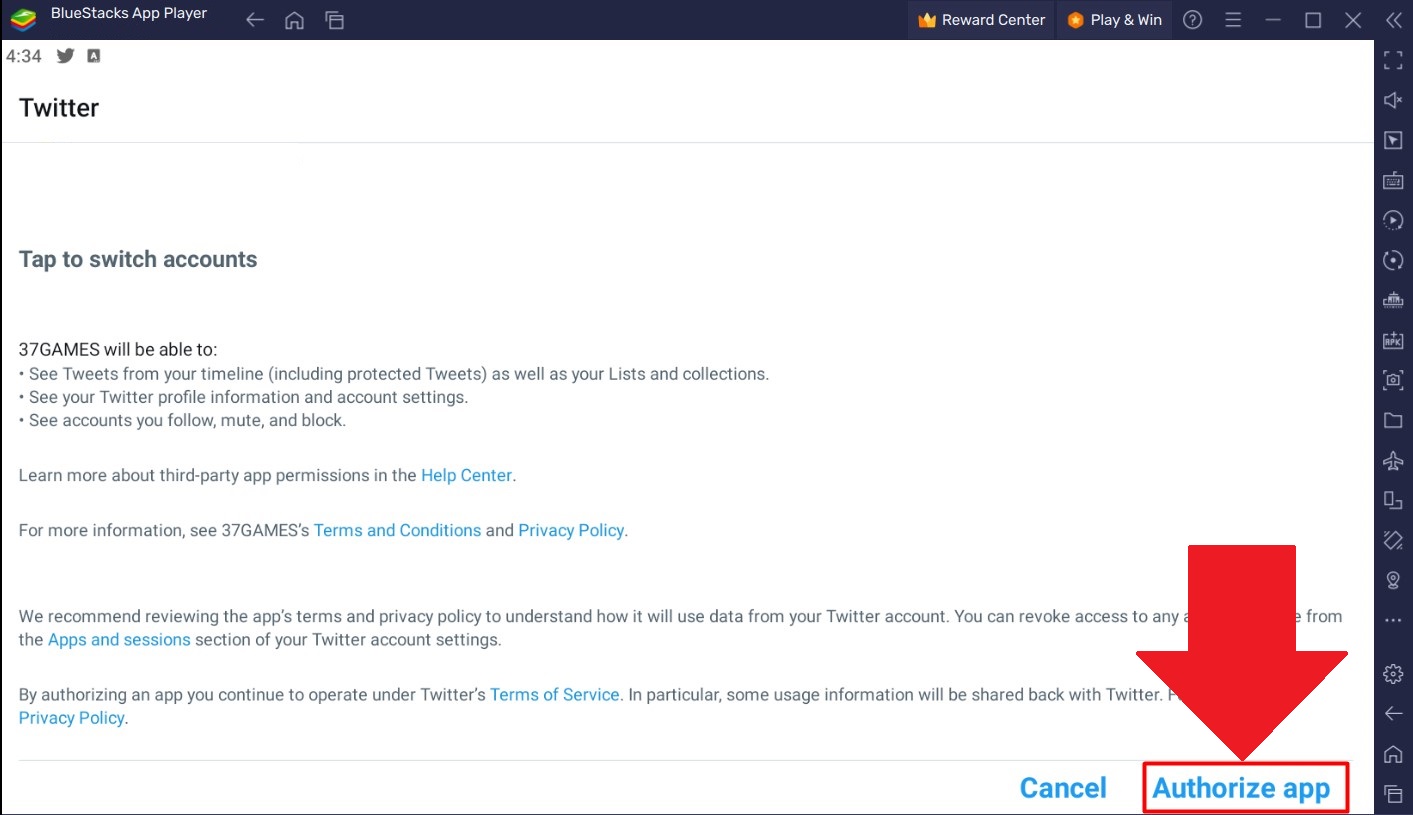1413x815 pixels.
Task: Toggle airplane mode in sidebar
Action: 1393,460
